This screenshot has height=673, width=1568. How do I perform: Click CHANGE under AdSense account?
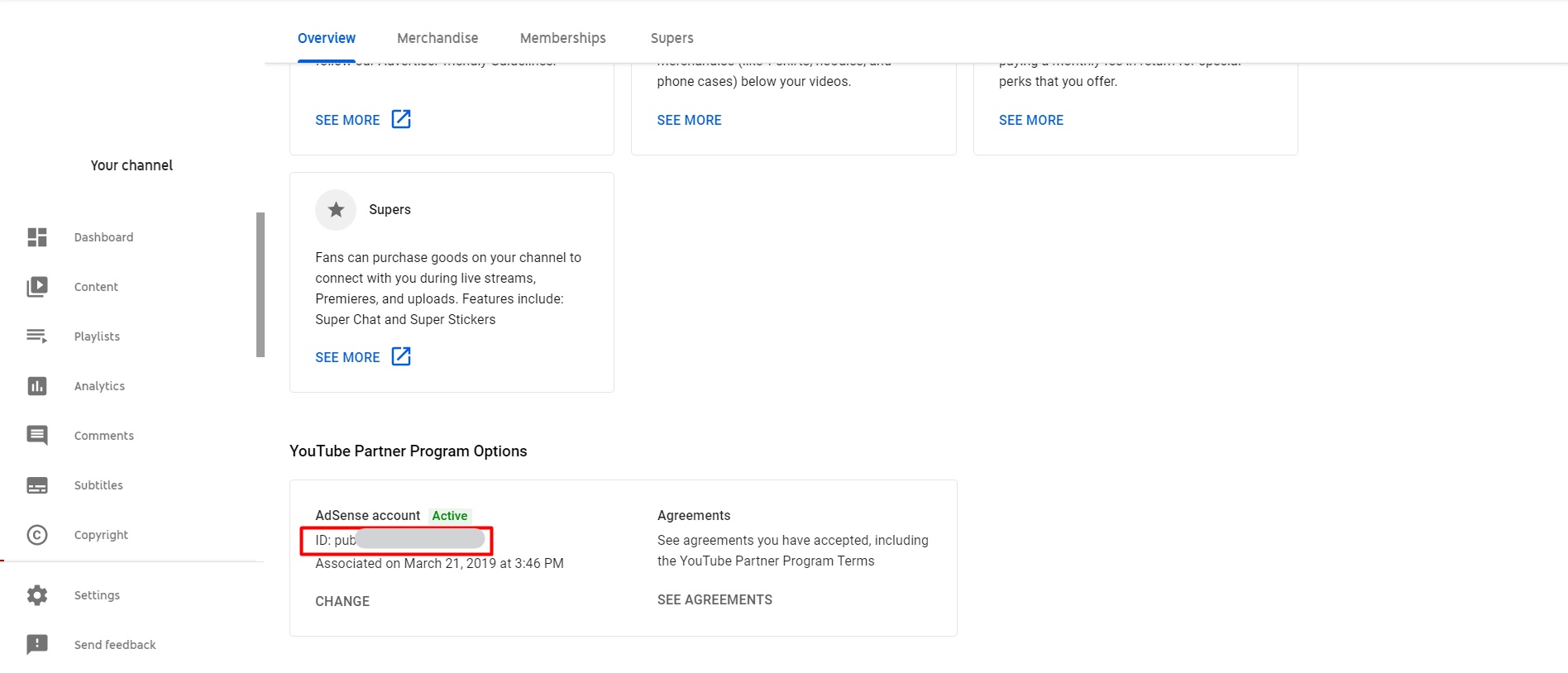342,601
